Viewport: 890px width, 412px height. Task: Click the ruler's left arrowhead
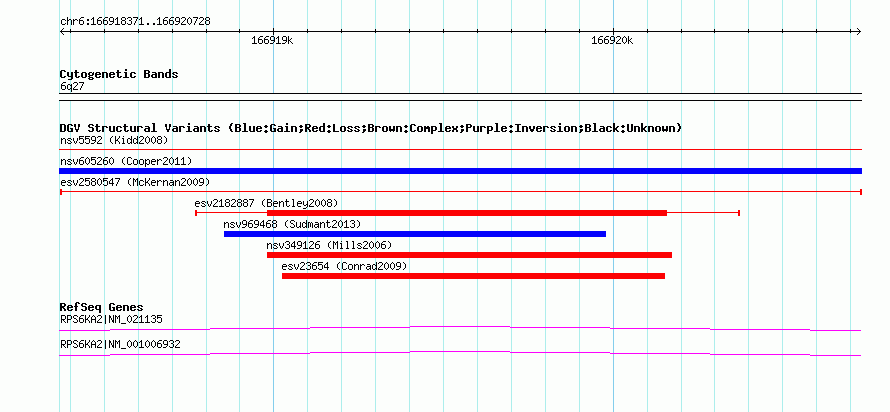click(63, 31)
